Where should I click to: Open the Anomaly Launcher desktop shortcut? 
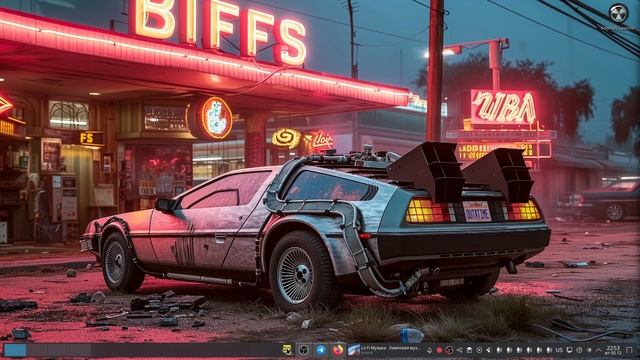coord(619,16)
